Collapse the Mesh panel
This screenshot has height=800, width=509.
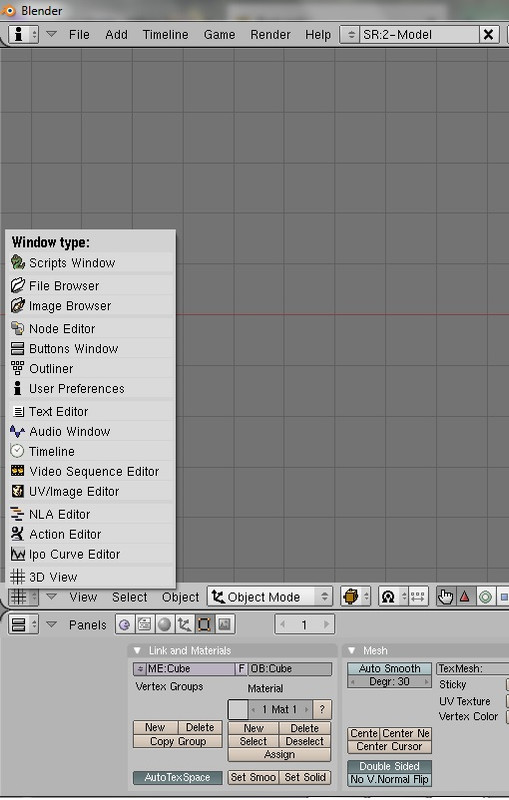point(351,651)
